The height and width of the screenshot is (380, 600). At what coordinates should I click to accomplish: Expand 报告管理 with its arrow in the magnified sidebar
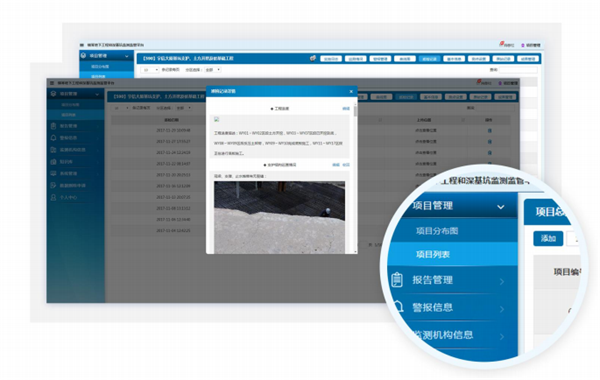(502, 282)
